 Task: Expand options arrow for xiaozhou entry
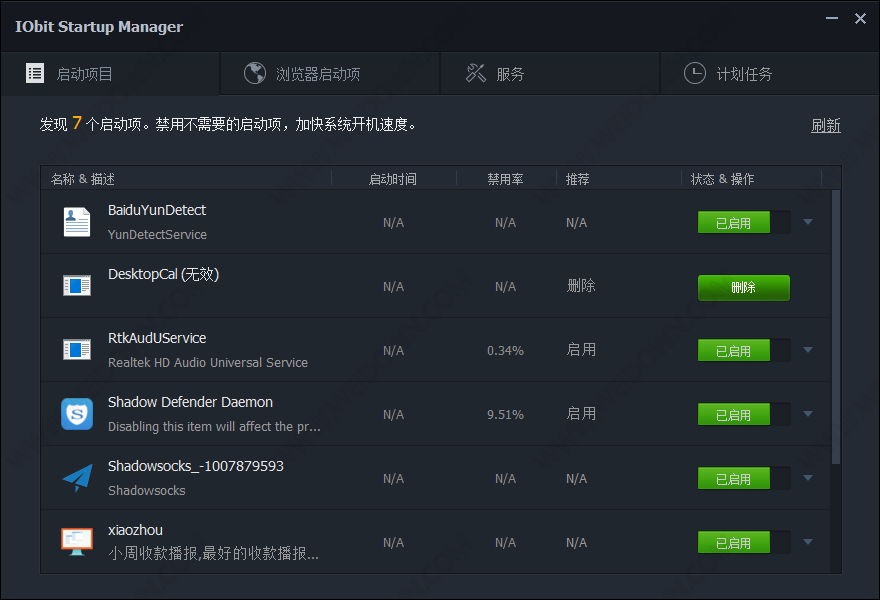point(808,542)
